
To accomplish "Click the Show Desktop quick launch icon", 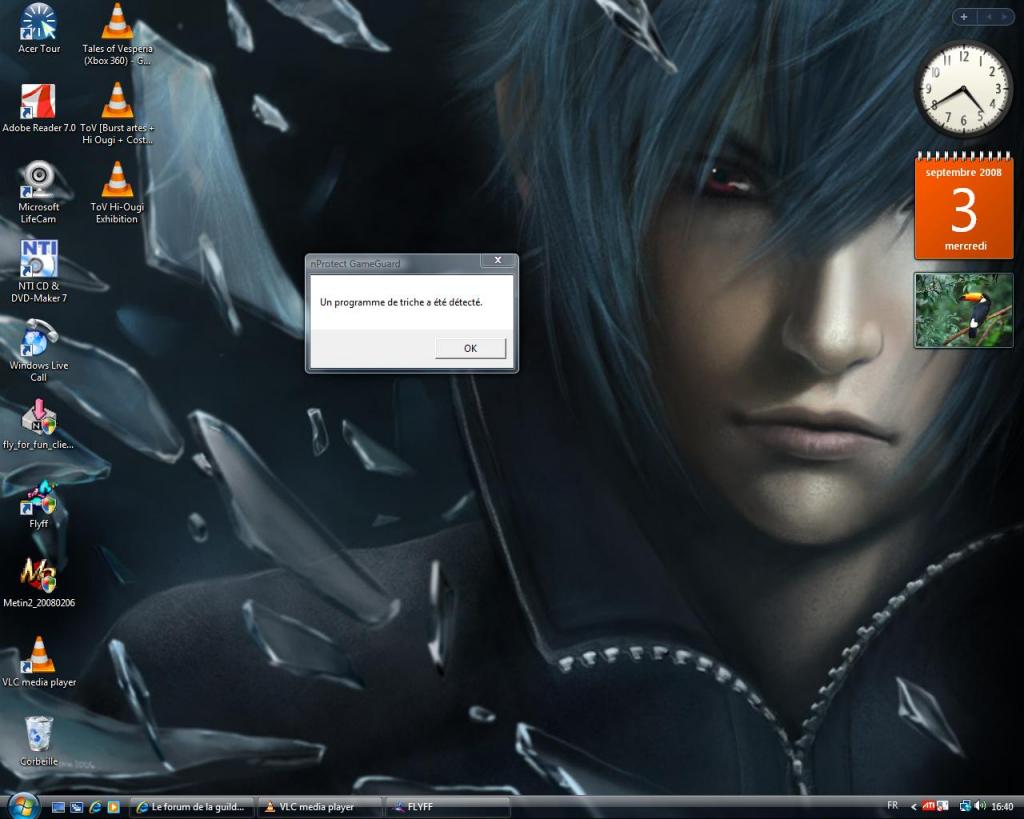I will (58, 807).
